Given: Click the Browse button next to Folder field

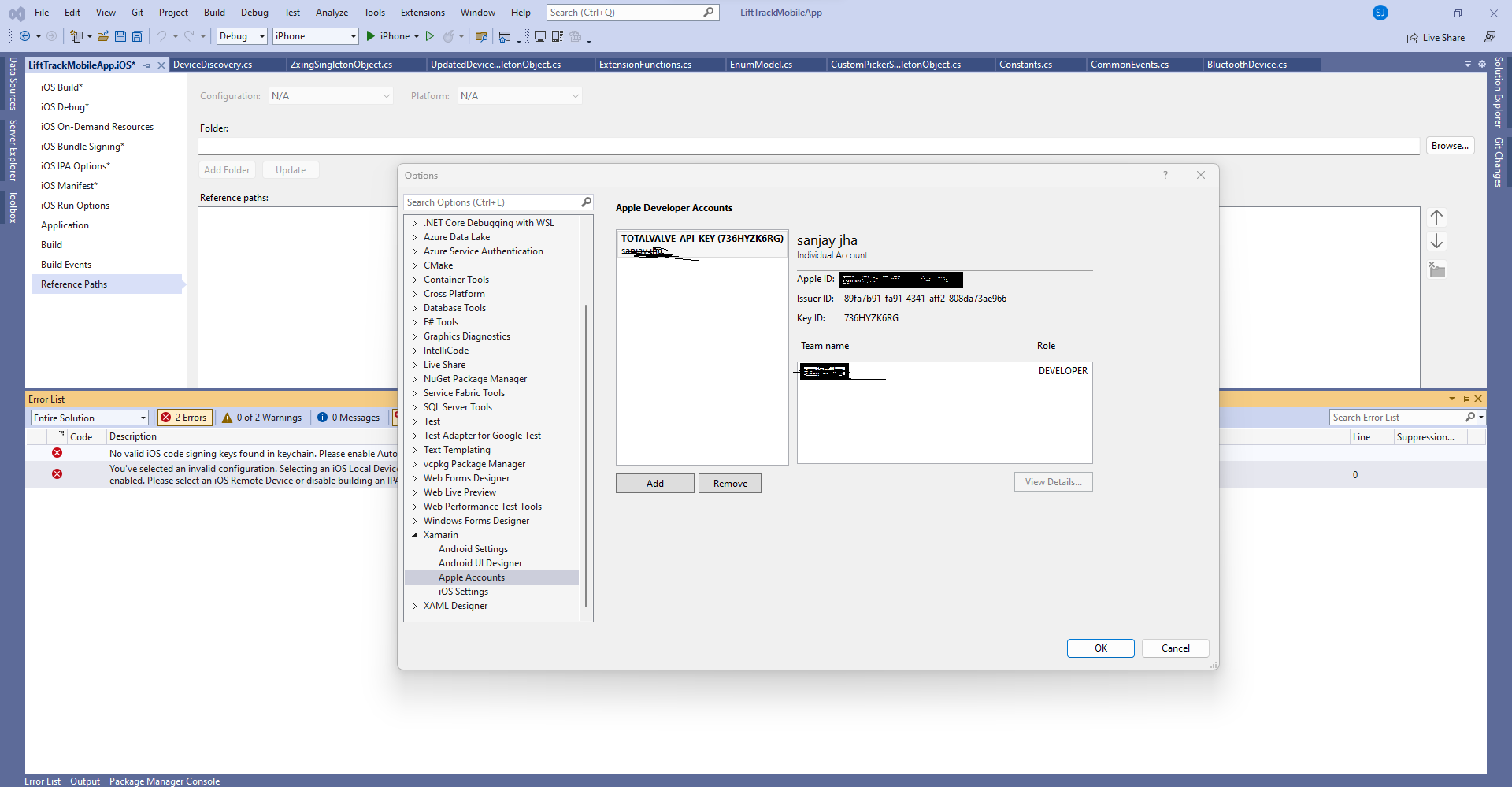Looking at the screenshot, I should (1450, 145).
